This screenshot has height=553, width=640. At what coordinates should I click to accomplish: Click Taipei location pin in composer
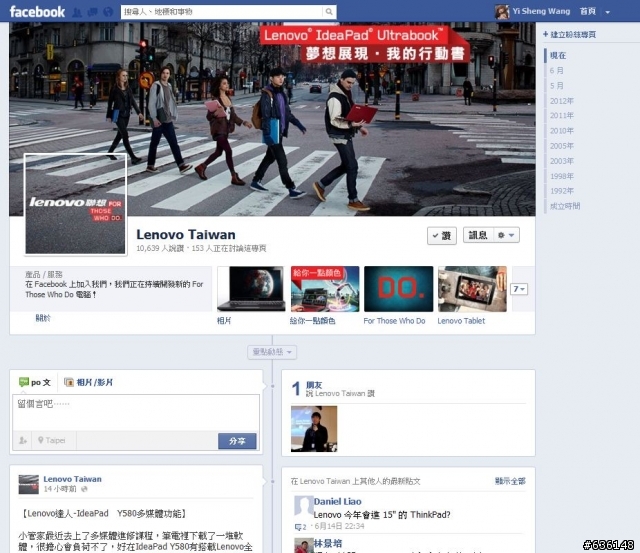(x=51, y=440)
